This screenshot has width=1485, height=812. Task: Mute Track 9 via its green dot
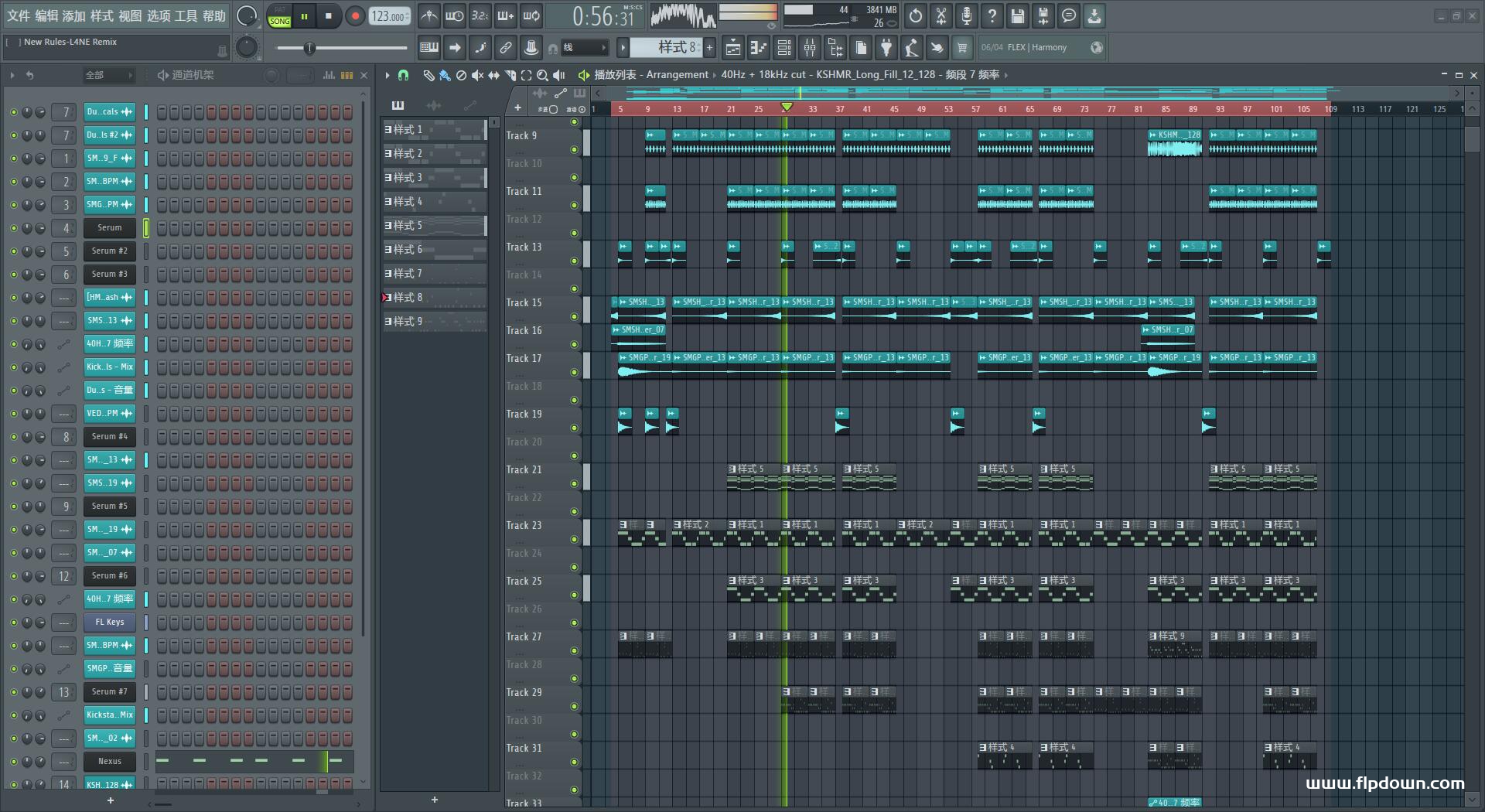[x=574, y=149]
